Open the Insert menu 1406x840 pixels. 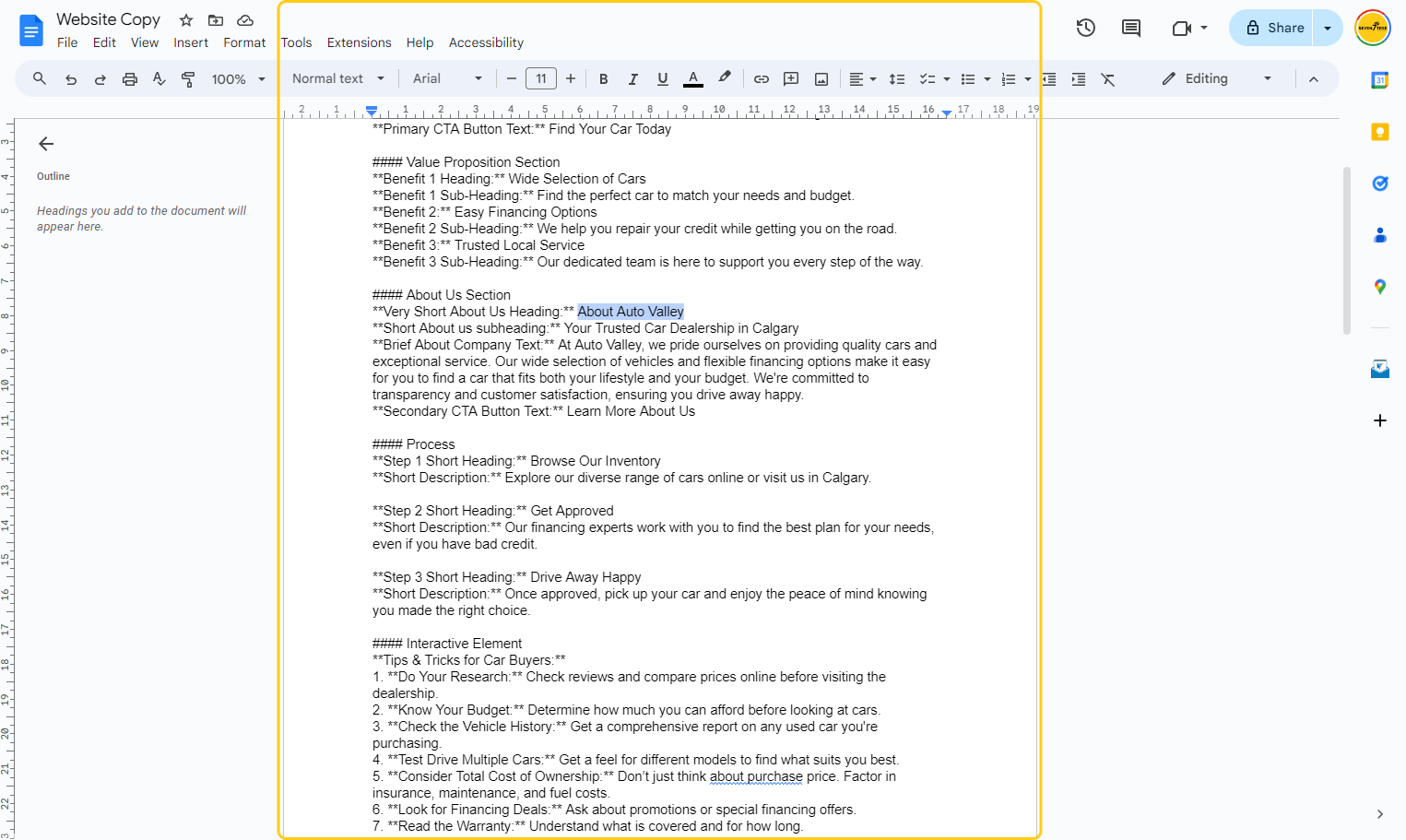coord(191,42)
